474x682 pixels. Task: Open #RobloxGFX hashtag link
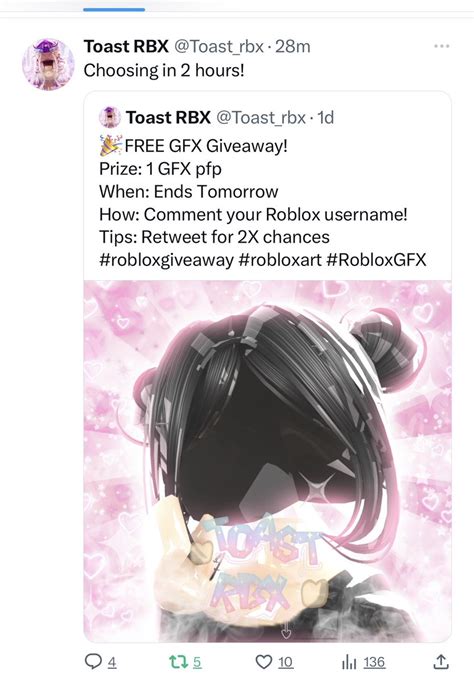point(376,260)
